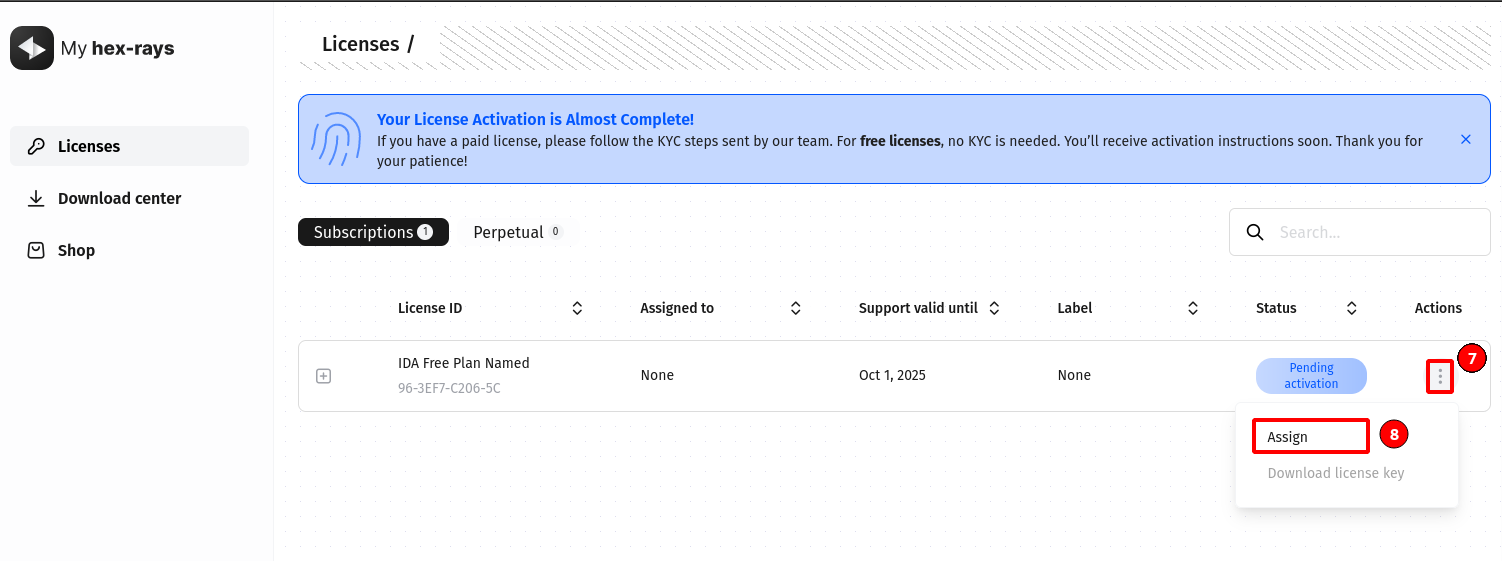Click the magnifying glass search icon
Screen dimensions: 1502x561
pyautogui.click(x=1255, y=232)
